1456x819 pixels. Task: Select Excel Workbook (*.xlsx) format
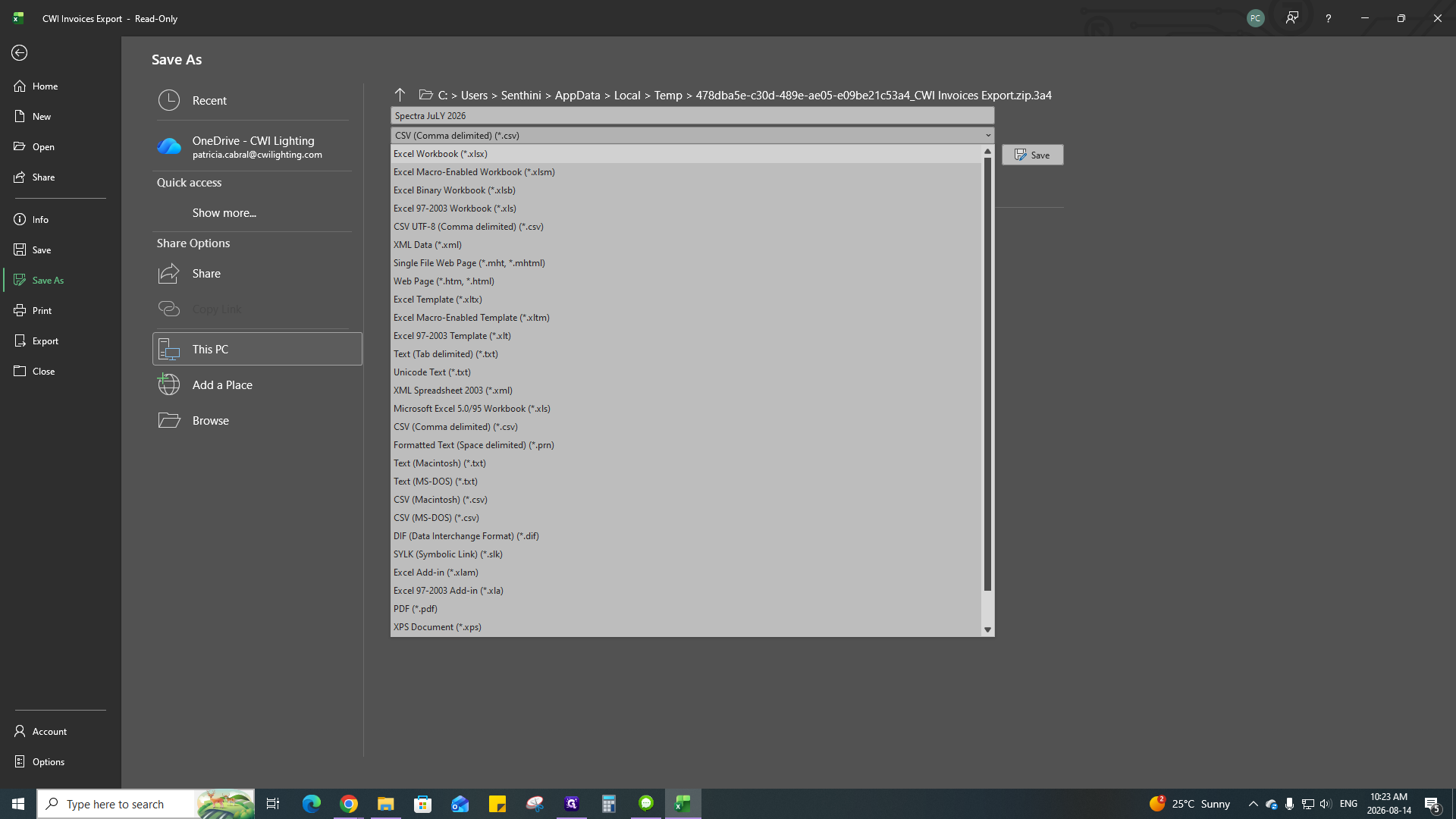686,154
